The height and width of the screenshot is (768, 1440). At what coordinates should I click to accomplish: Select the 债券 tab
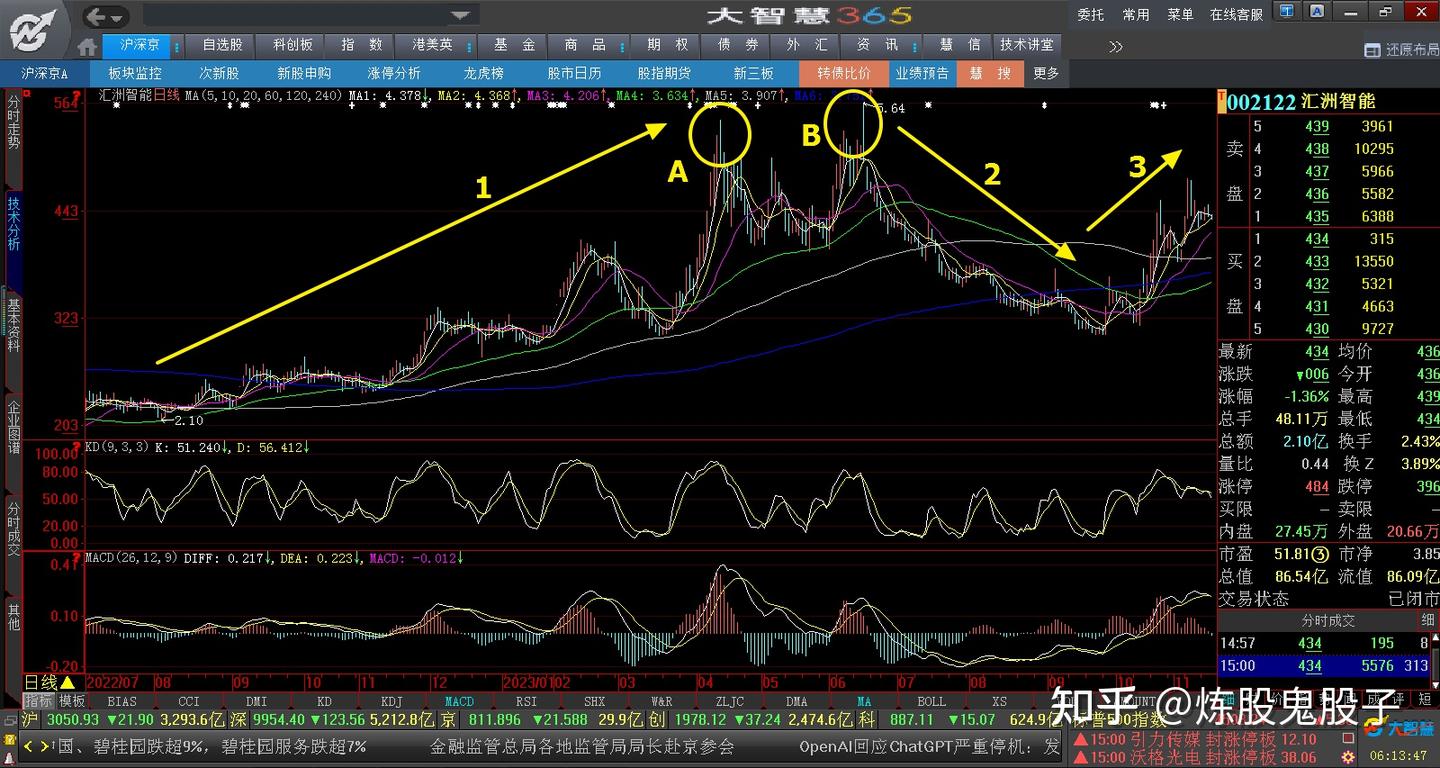(738, 45)
